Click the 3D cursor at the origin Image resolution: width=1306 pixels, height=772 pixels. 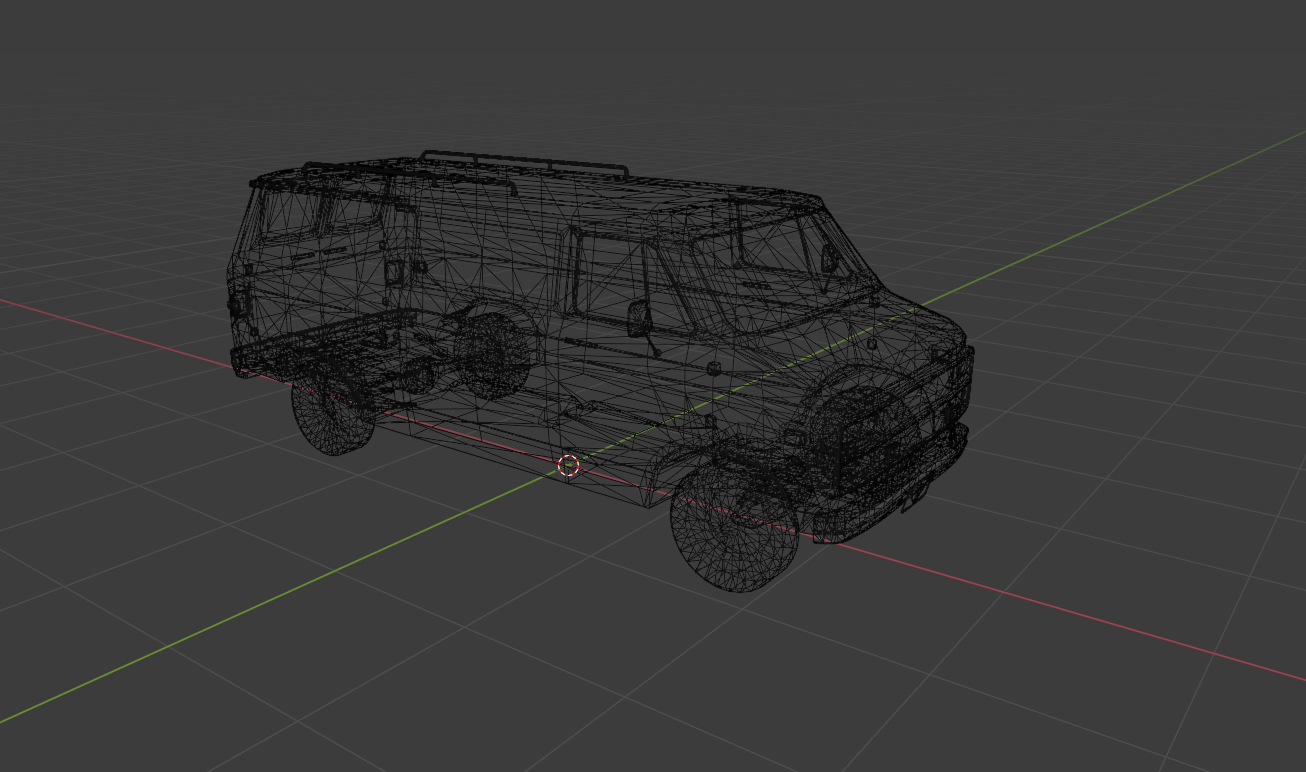click(x=568, y=465)
